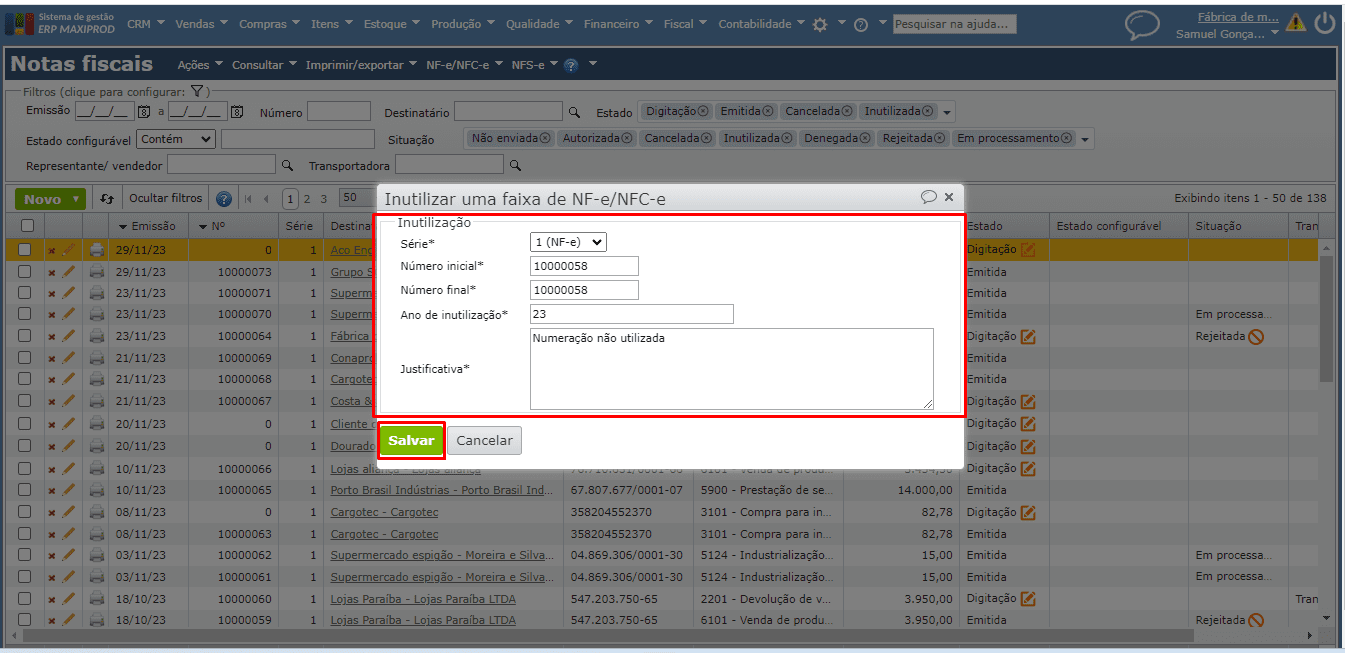1345x653 pixels.
Task: Open the Porto Brasil Indústrias recipient link
Action: tap(441, 490)
